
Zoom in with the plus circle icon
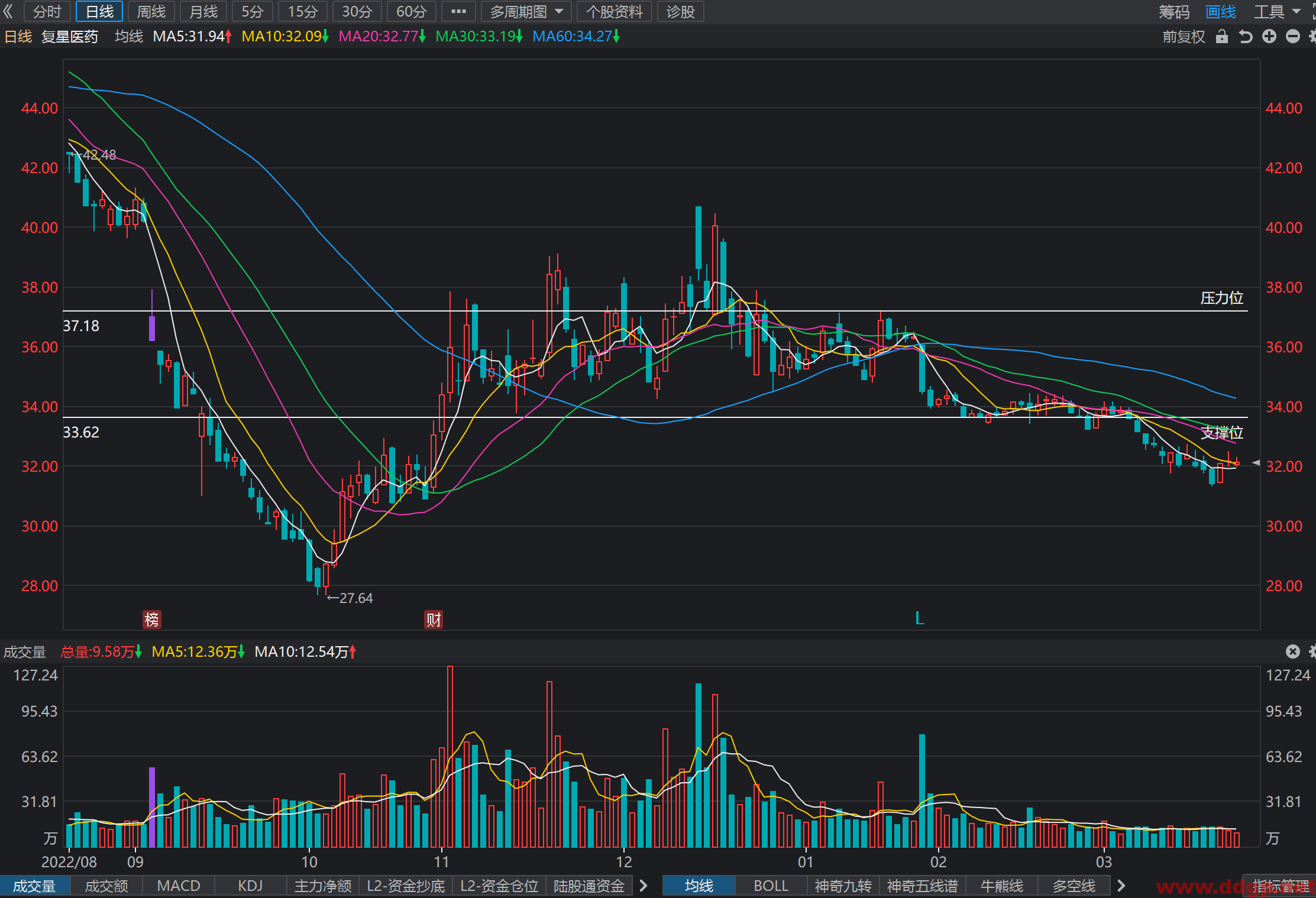[x=1269, y=37]
